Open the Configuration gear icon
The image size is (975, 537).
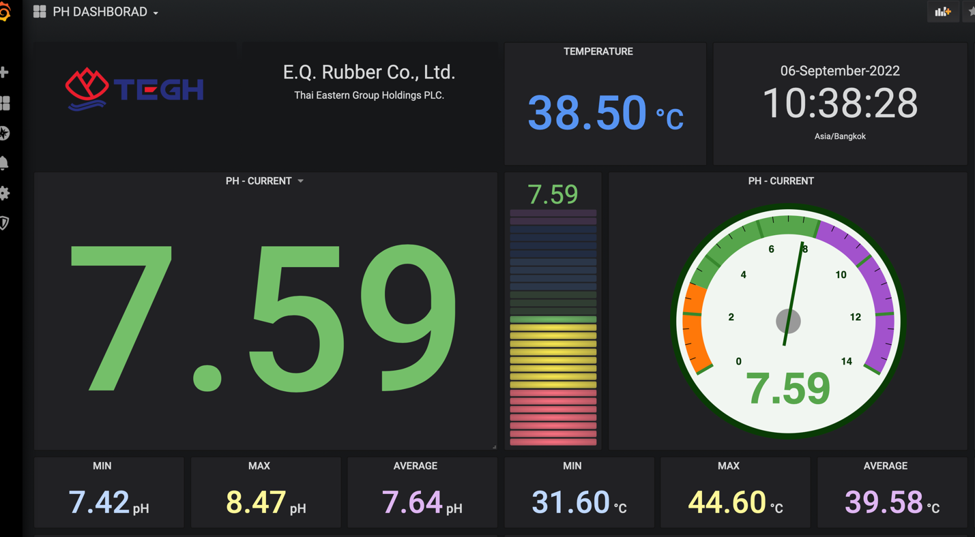coord(5,193)
